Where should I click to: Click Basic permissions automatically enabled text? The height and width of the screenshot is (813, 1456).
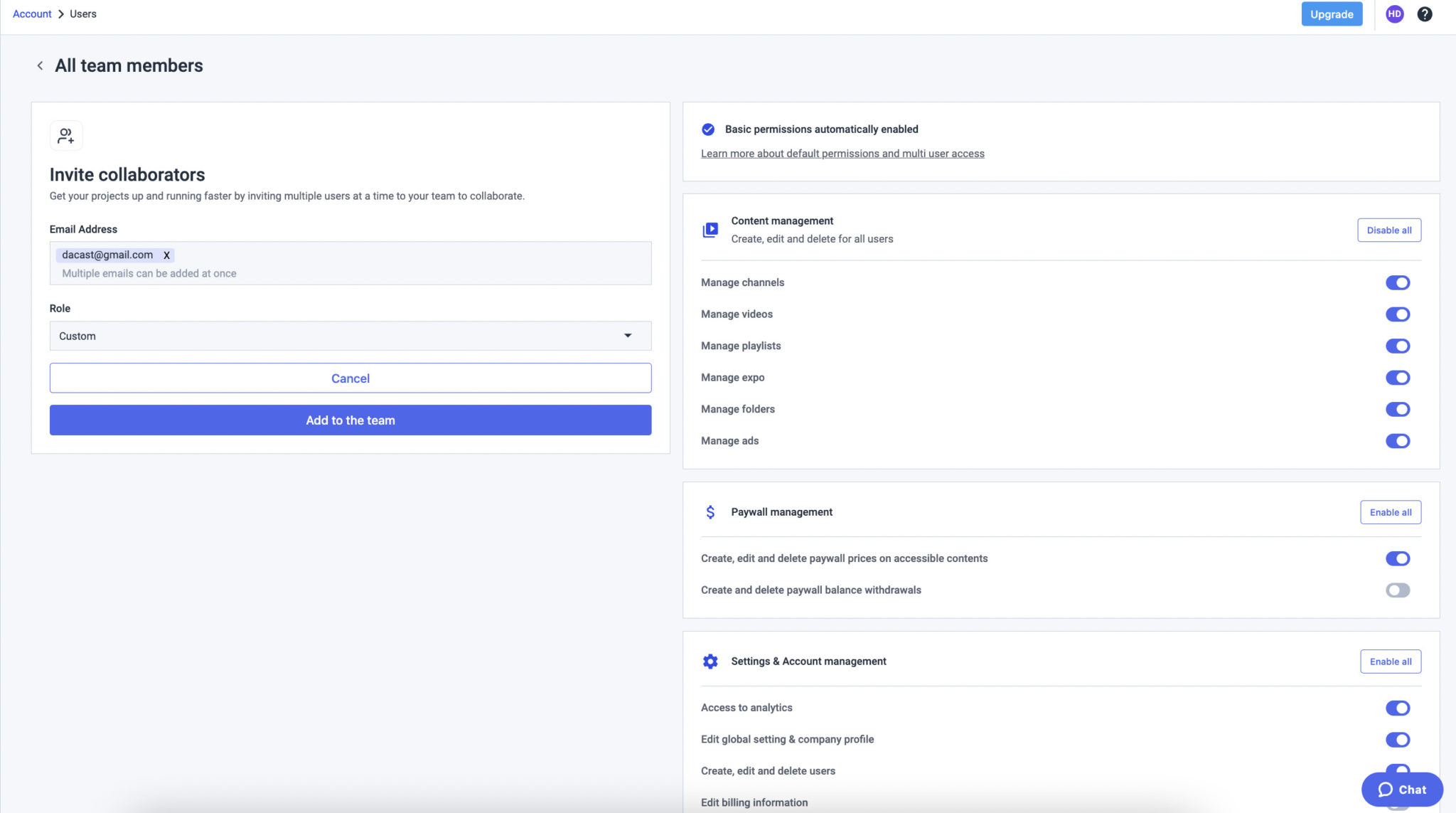tap(821, 129)
